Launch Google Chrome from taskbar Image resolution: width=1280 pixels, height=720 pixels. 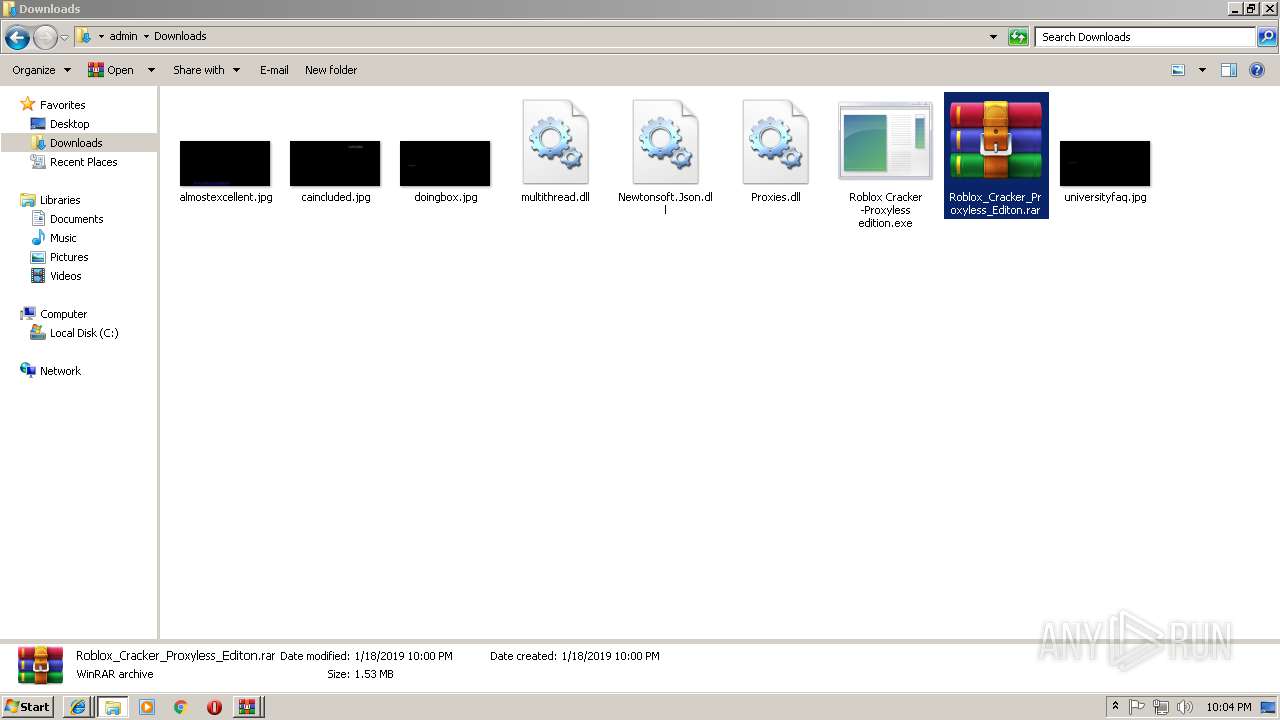(181, 707)
